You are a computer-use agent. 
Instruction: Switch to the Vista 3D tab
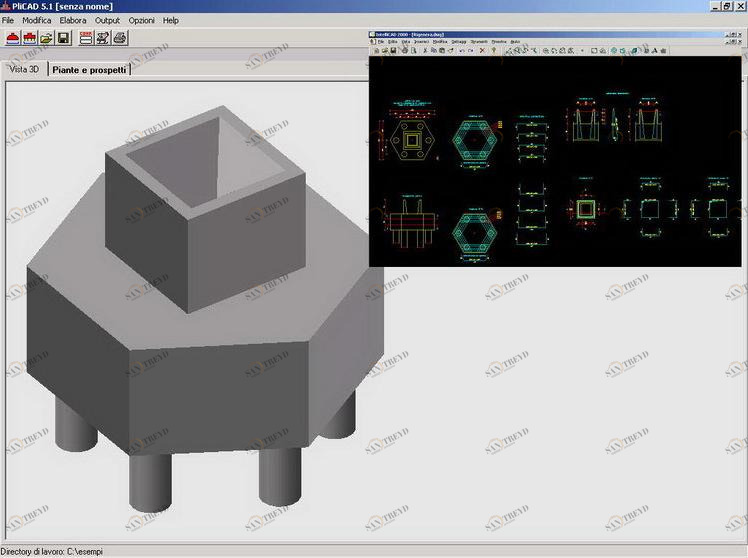(24, 69)
